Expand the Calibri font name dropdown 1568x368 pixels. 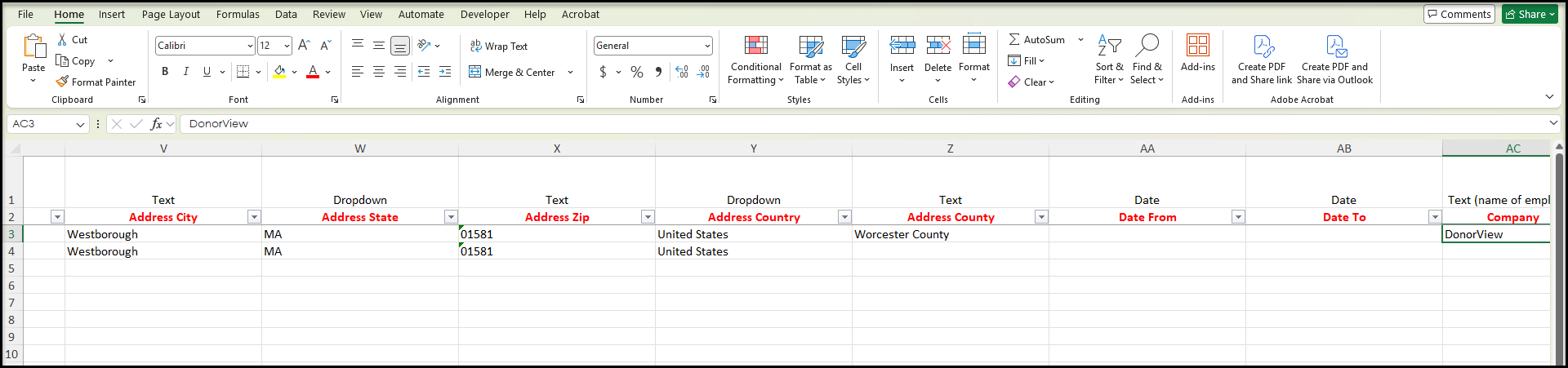(250, 46)
